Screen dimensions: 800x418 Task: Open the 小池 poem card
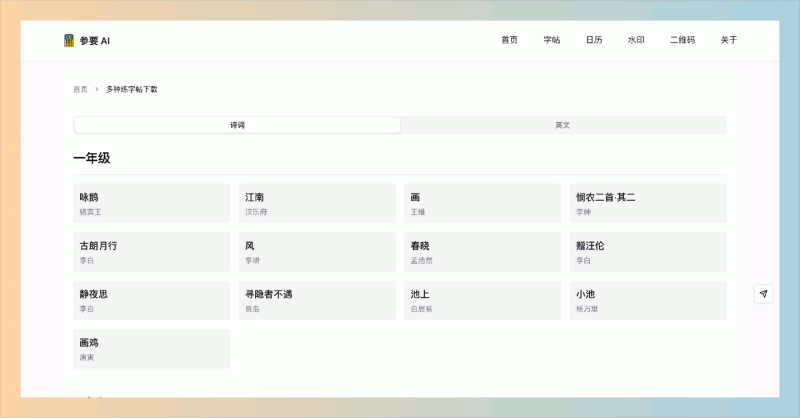[648, 300]
